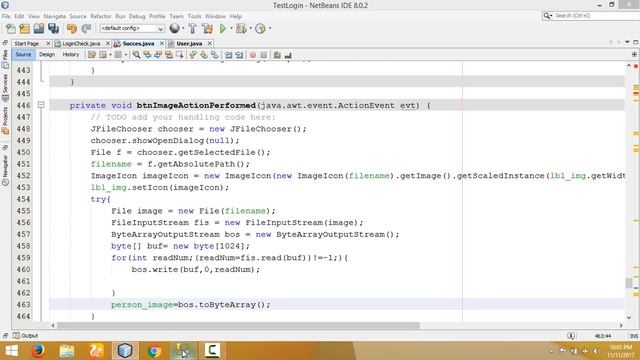The height and width of the screenshot is (360, 640).
Task: Open dropdown arrow beside globe icon
Action: pyautogui.click(x=183, y=28)
